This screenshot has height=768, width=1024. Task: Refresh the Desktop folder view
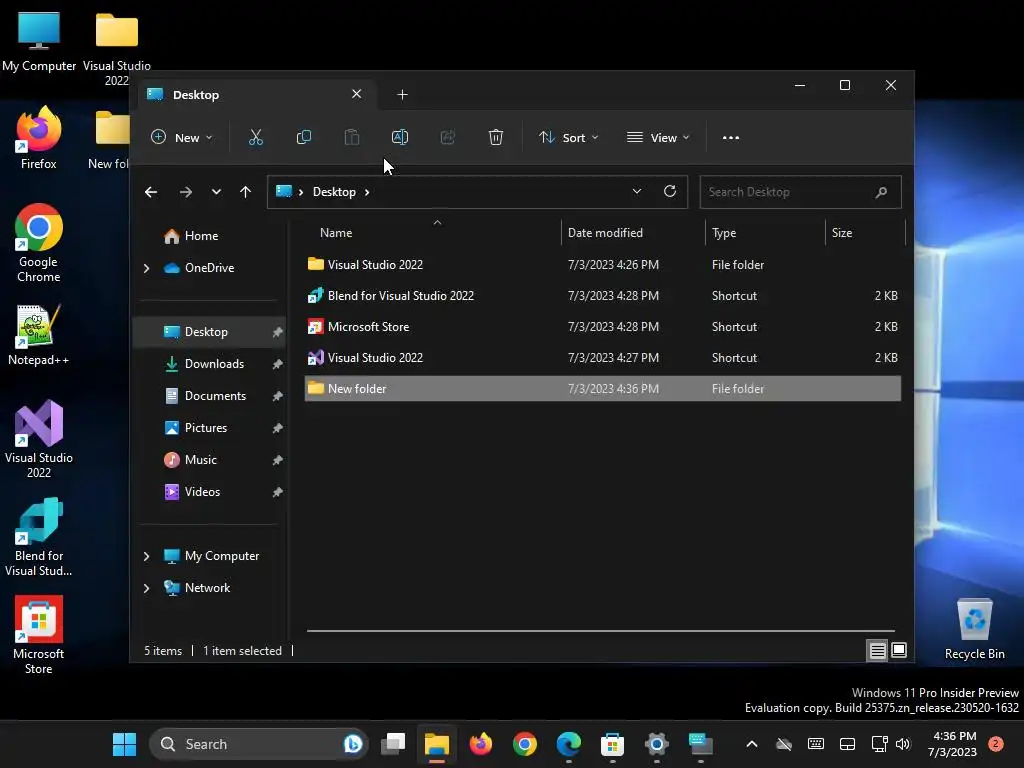click(670, 191)
